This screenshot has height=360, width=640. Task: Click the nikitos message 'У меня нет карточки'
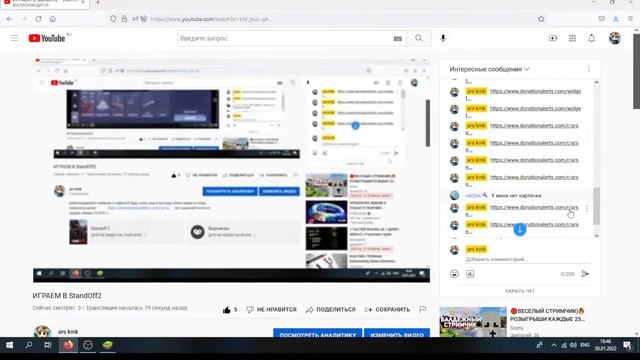(x=516, y=196)
